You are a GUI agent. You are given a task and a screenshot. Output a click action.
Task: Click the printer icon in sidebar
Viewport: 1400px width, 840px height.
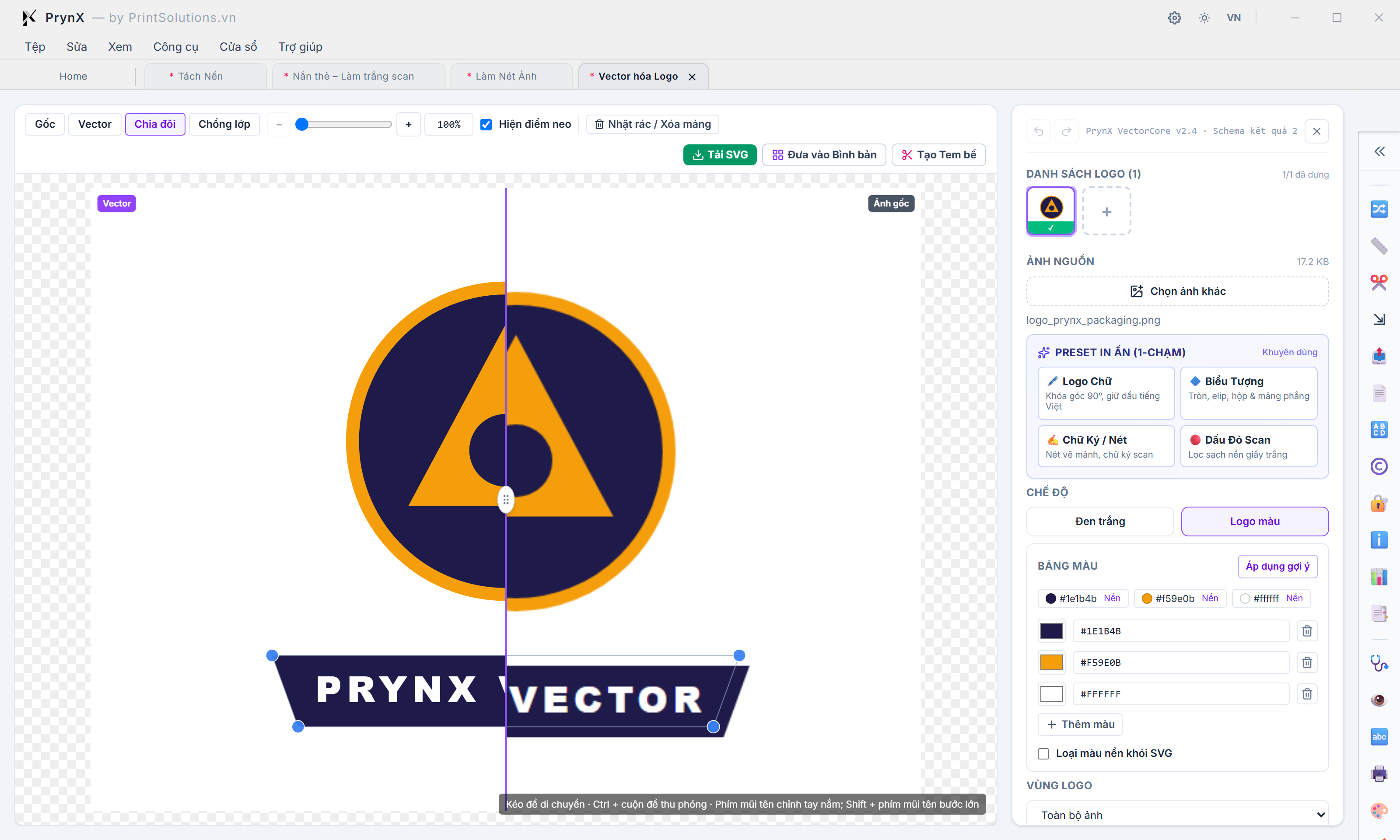[x=1379, y=773]
